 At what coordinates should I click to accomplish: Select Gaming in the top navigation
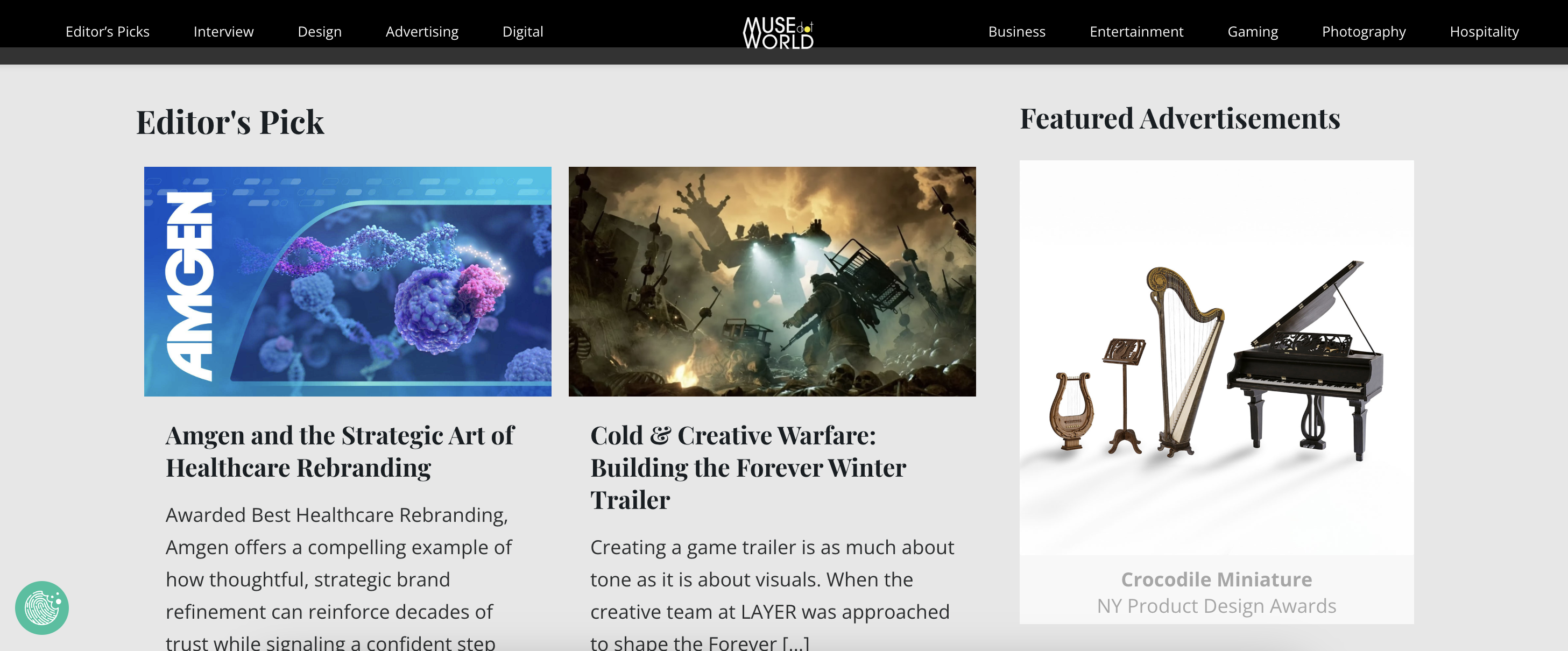1252,32
